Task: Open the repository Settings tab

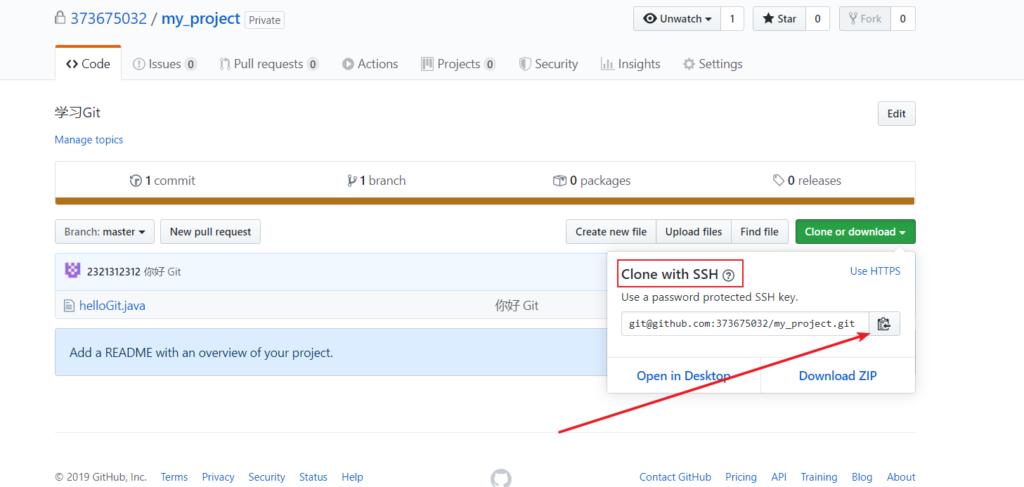Action: 712,64
